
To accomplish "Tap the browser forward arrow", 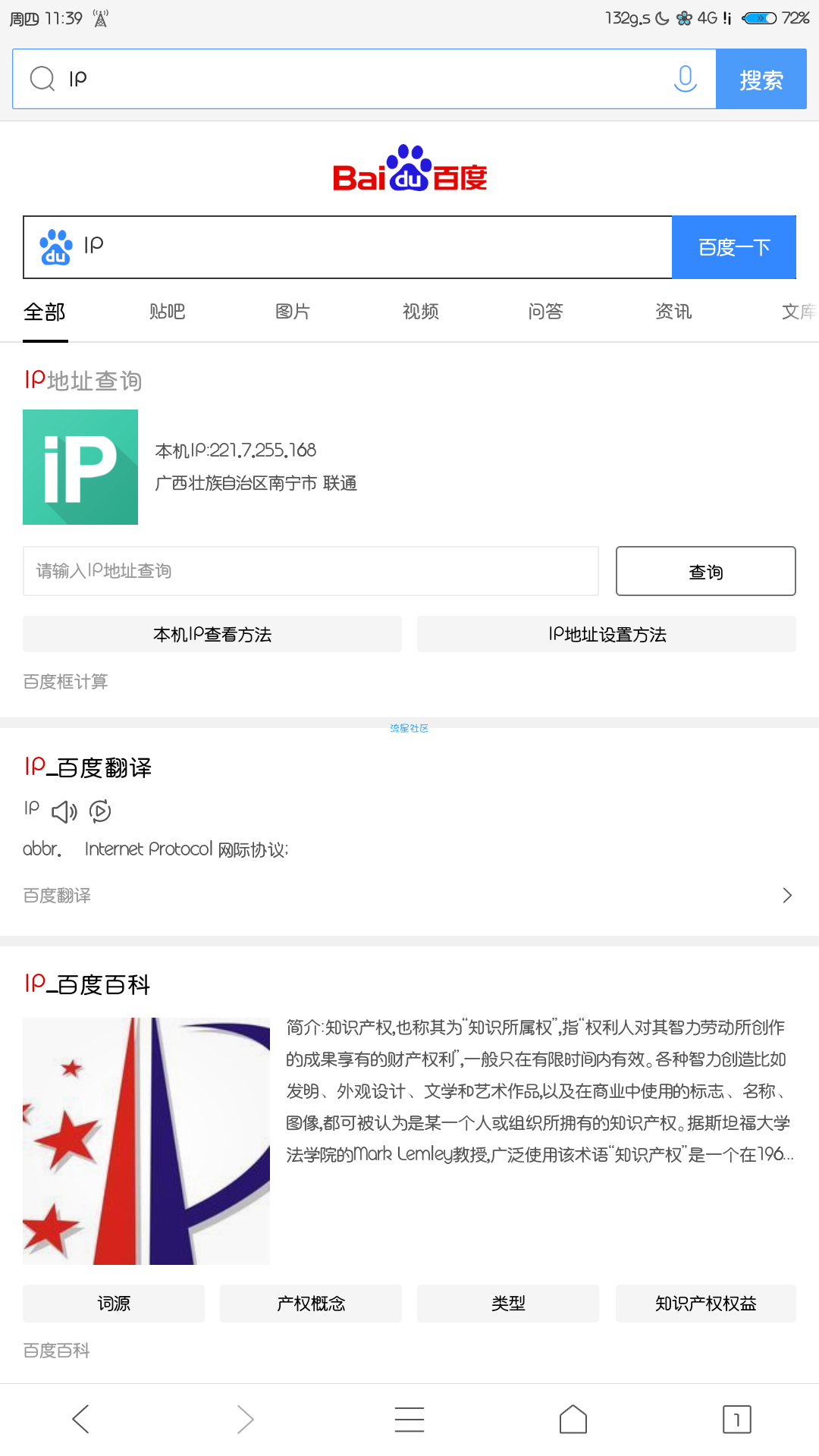I will click(x=245, y=1419).
